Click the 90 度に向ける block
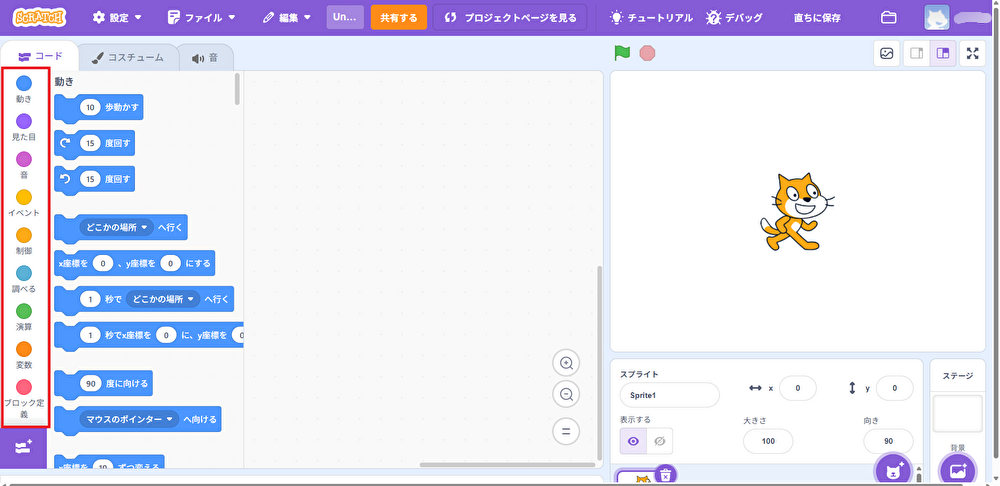 (103, 383)
